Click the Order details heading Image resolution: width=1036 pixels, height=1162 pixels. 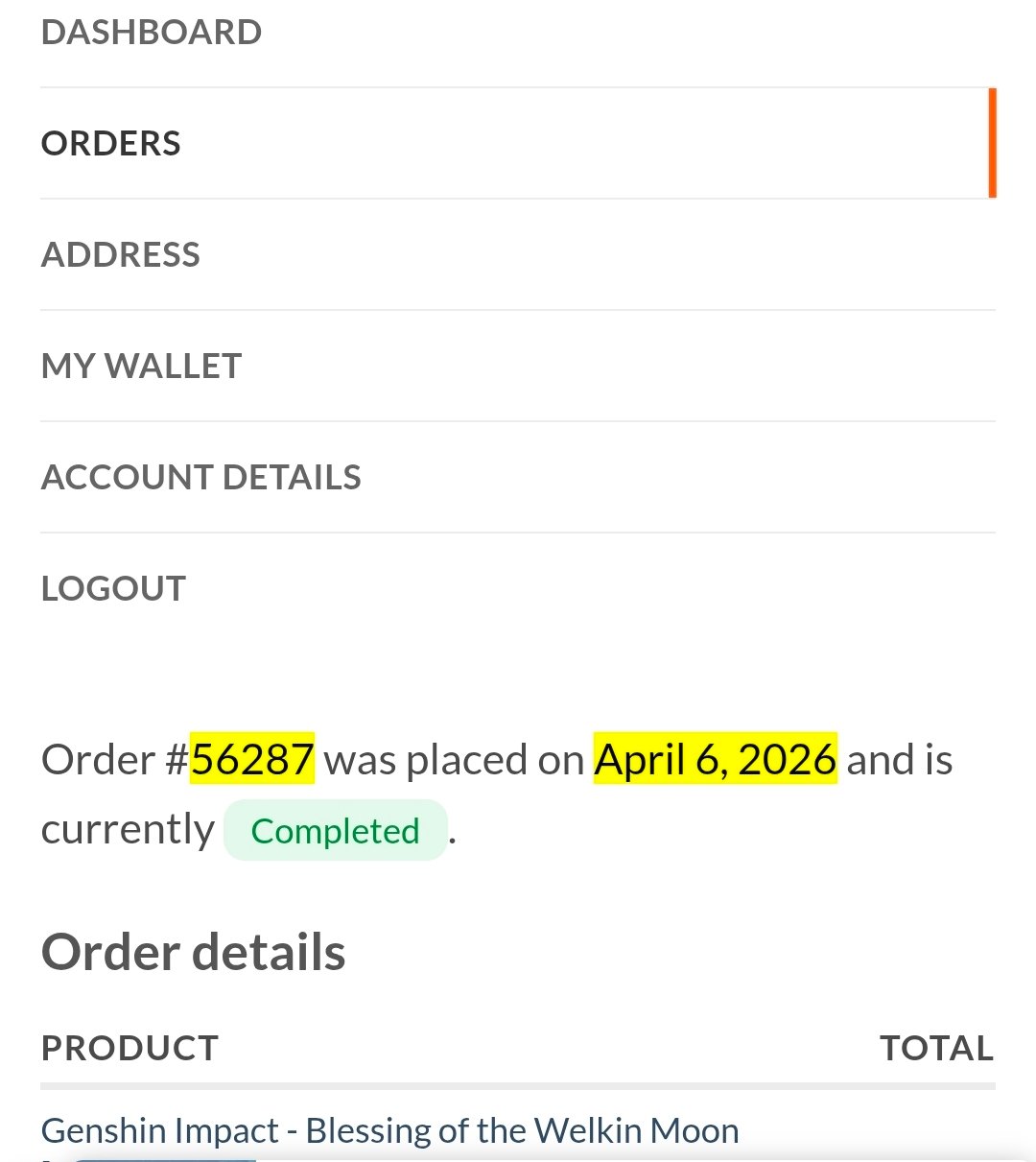pyautogui.click(x=194, y=953)
